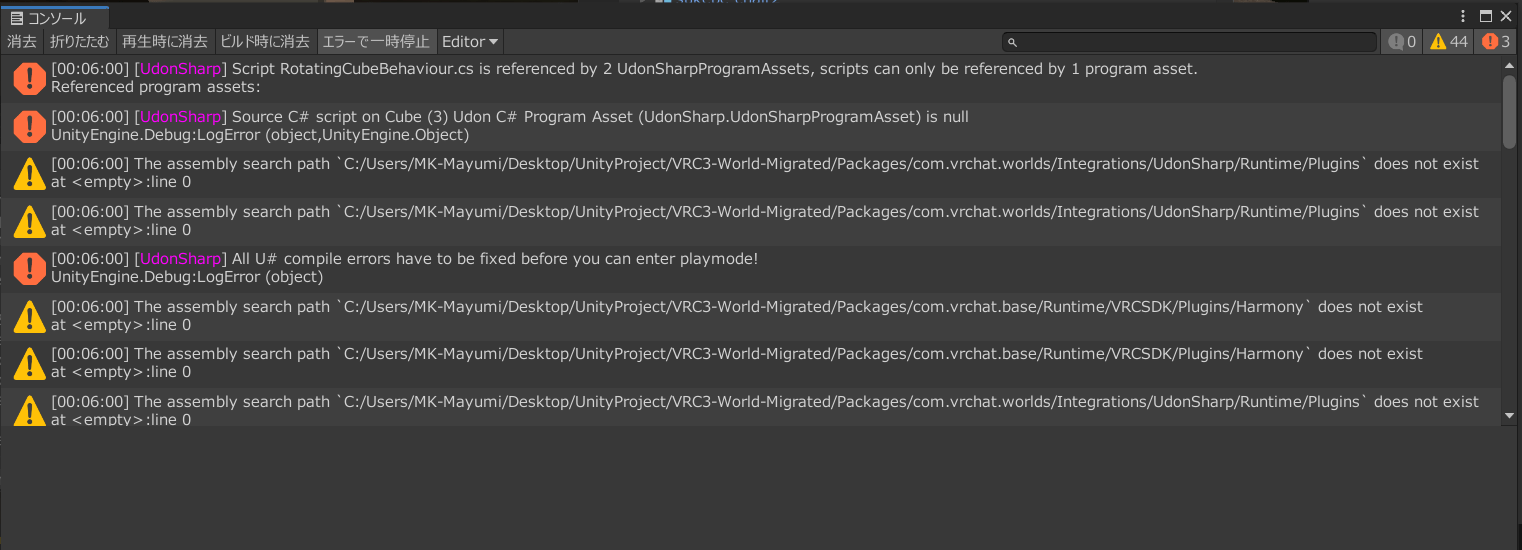Viewport: 1522px width, 550px height.
Task: Click the scrollbar up arrow in log list
Action: pos(1510,66)
